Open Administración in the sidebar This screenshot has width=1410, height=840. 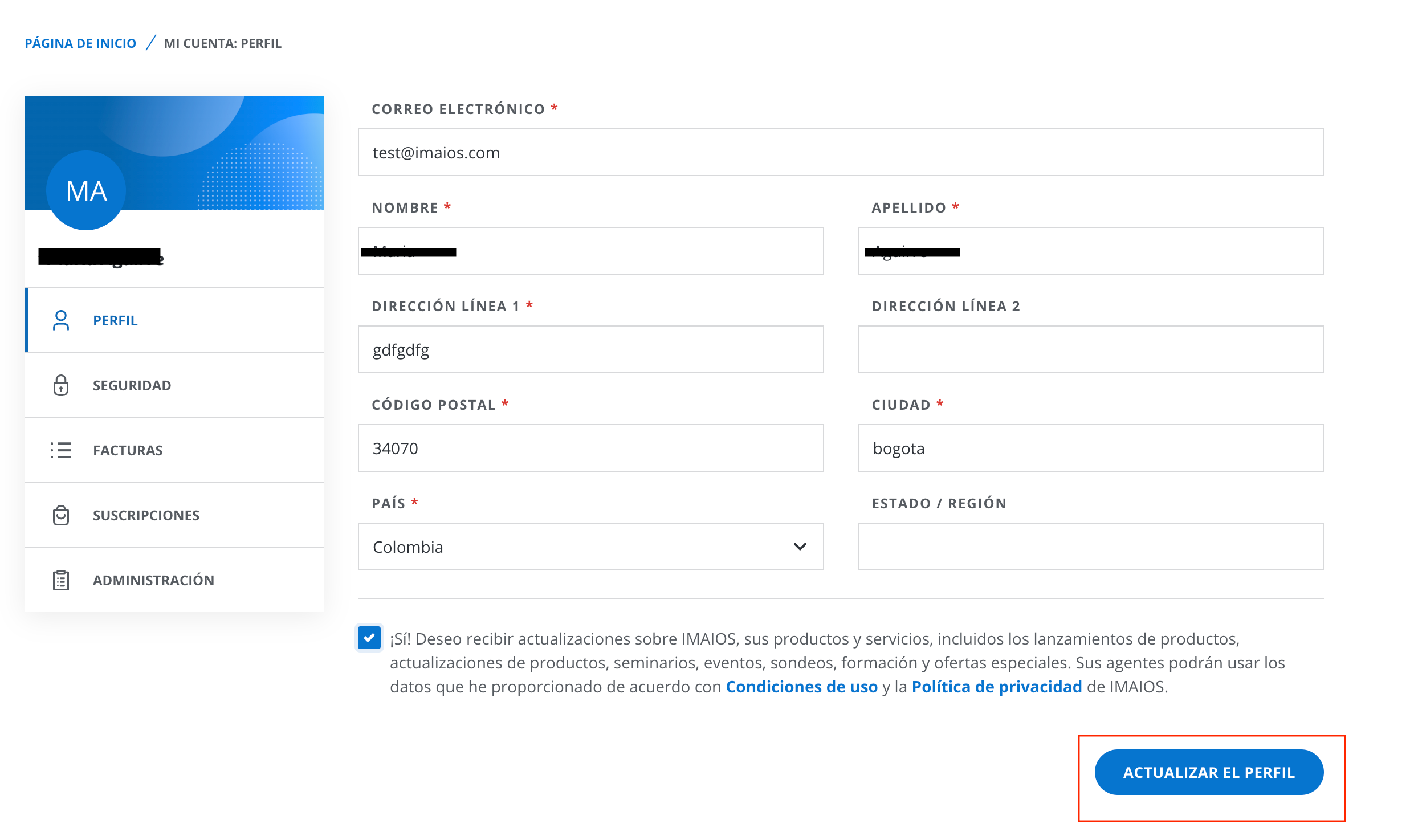click(x=174, y=580)
